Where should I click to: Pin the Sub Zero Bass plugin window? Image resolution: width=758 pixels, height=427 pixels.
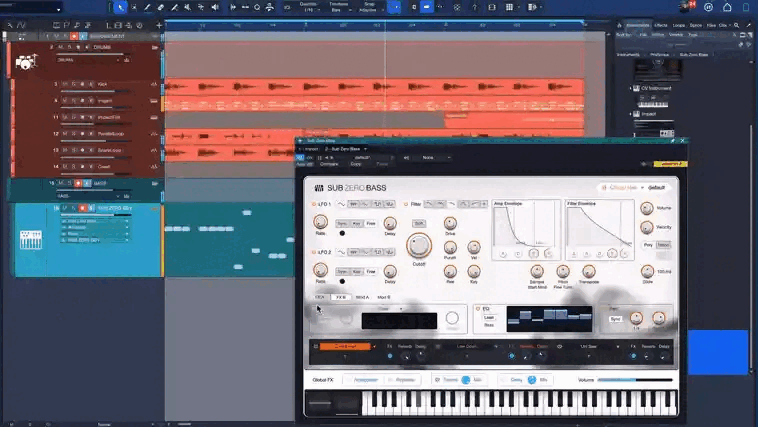click(x=672, y=141)
